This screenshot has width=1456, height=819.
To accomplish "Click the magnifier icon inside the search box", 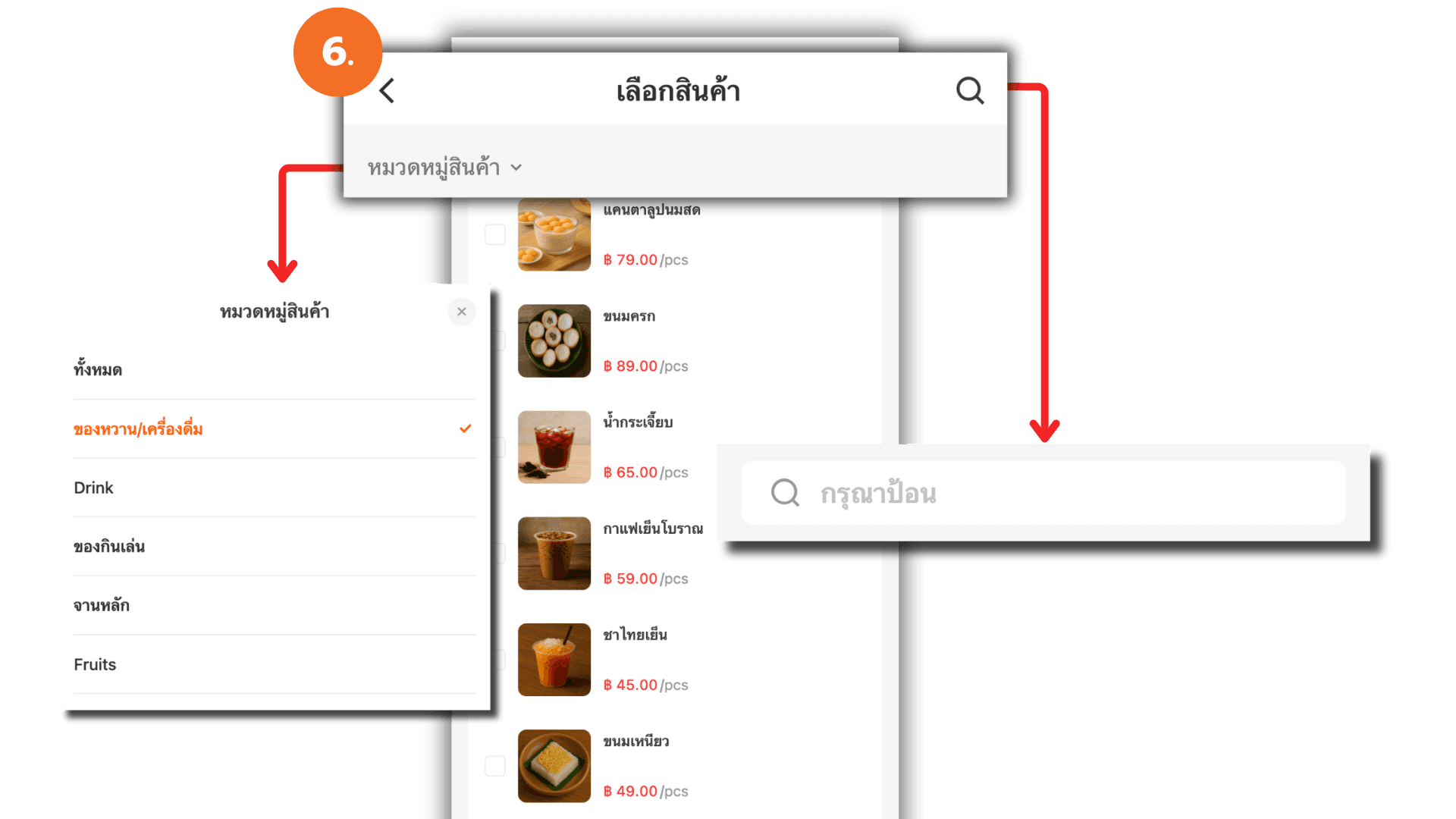I will point(785,493).
